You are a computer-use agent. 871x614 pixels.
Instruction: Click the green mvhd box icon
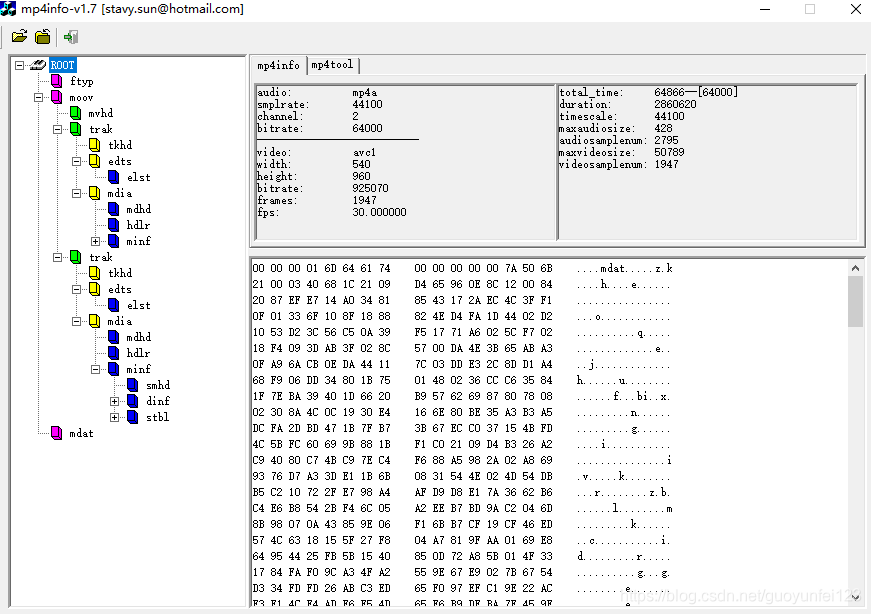click(76, 113)
